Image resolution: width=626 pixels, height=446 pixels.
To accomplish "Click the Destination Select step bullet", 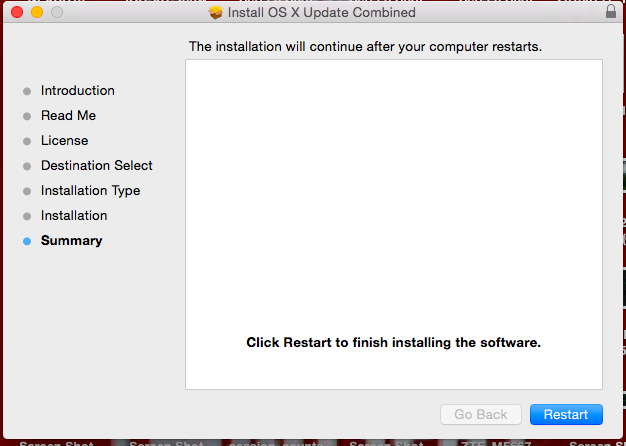I will point(27,166).
